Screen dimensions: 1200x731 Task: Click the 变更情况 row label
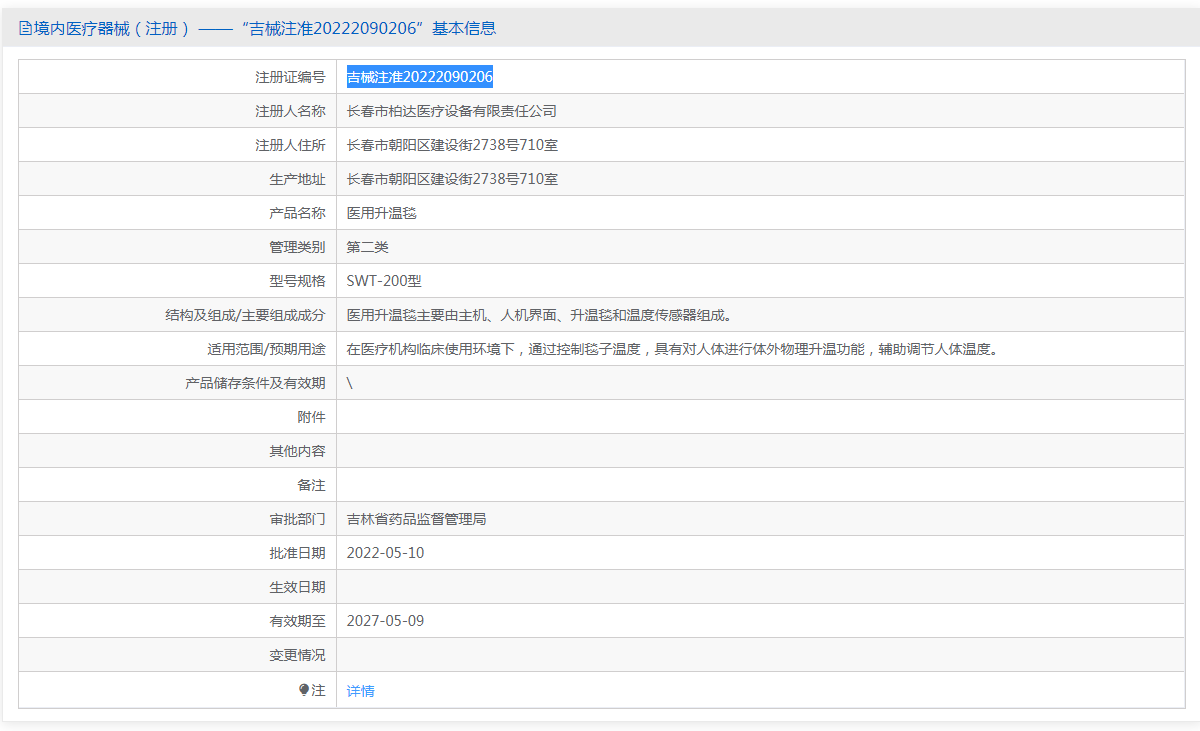(297, 655)
